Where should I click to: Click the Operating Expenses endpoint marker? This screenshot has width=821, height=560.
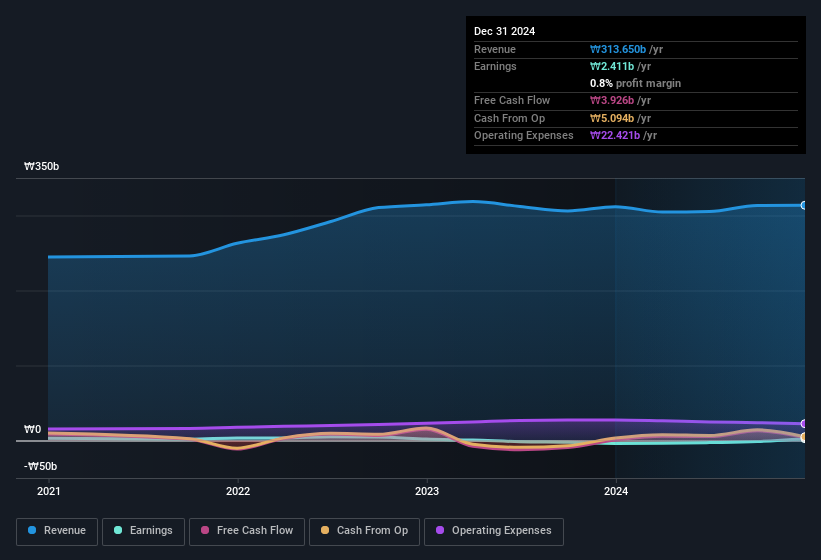tap(803, 423)
